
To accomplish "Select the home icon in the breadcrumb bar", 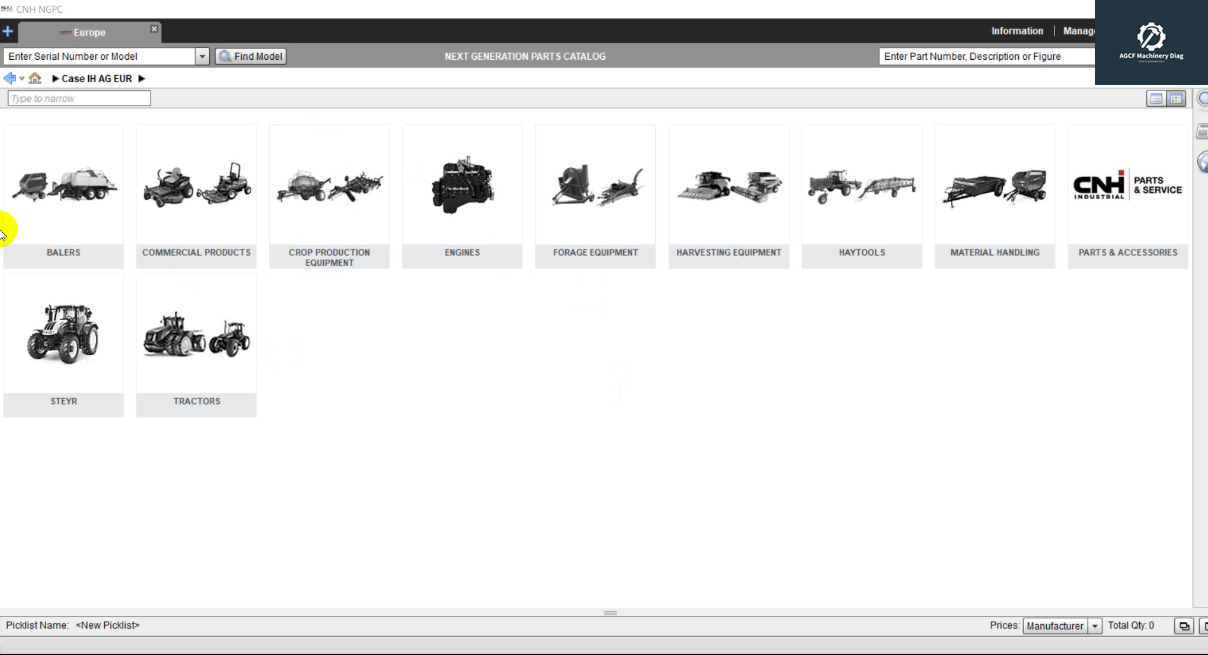I will coord(34,78).
